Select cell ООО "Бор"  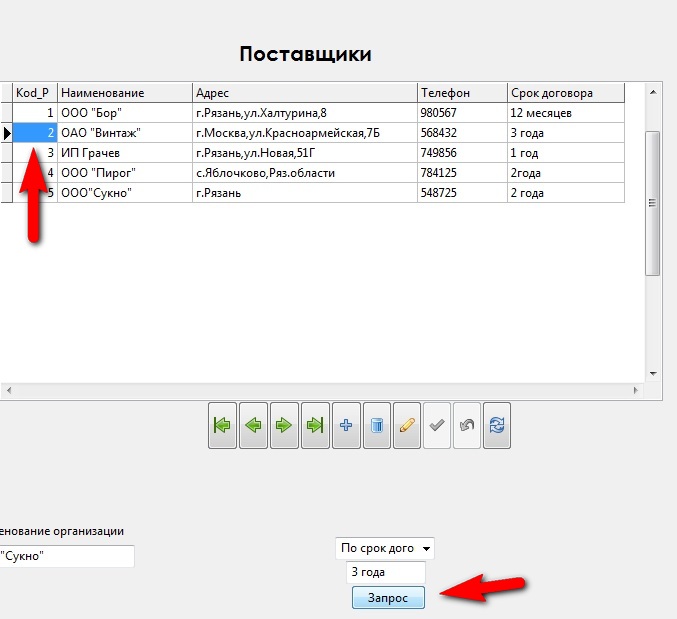pos(125,113)
